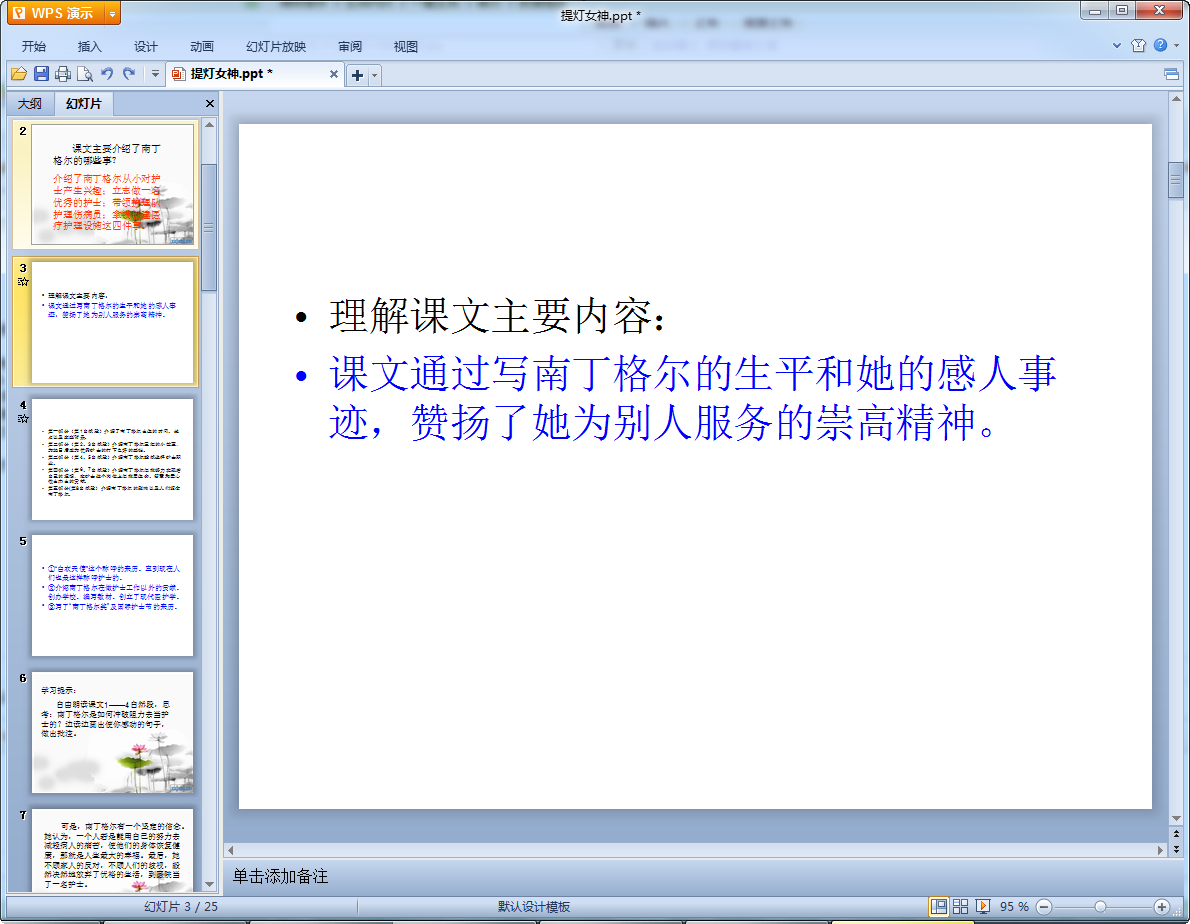The image size is (1190, 924).
Task: Zoom out with the minus button
Action: coord(1044,907)
